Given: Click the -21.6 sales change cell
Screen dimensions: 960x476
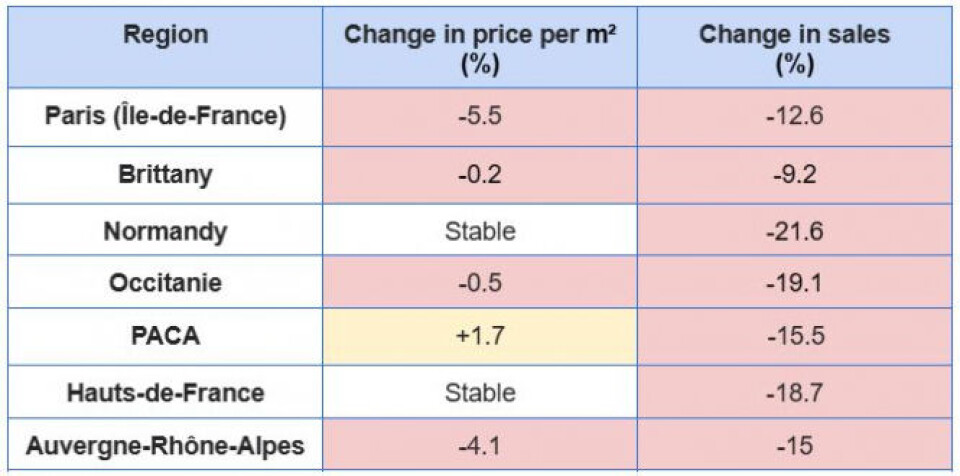Looking at the screenshot, I should tap(794, 232).
